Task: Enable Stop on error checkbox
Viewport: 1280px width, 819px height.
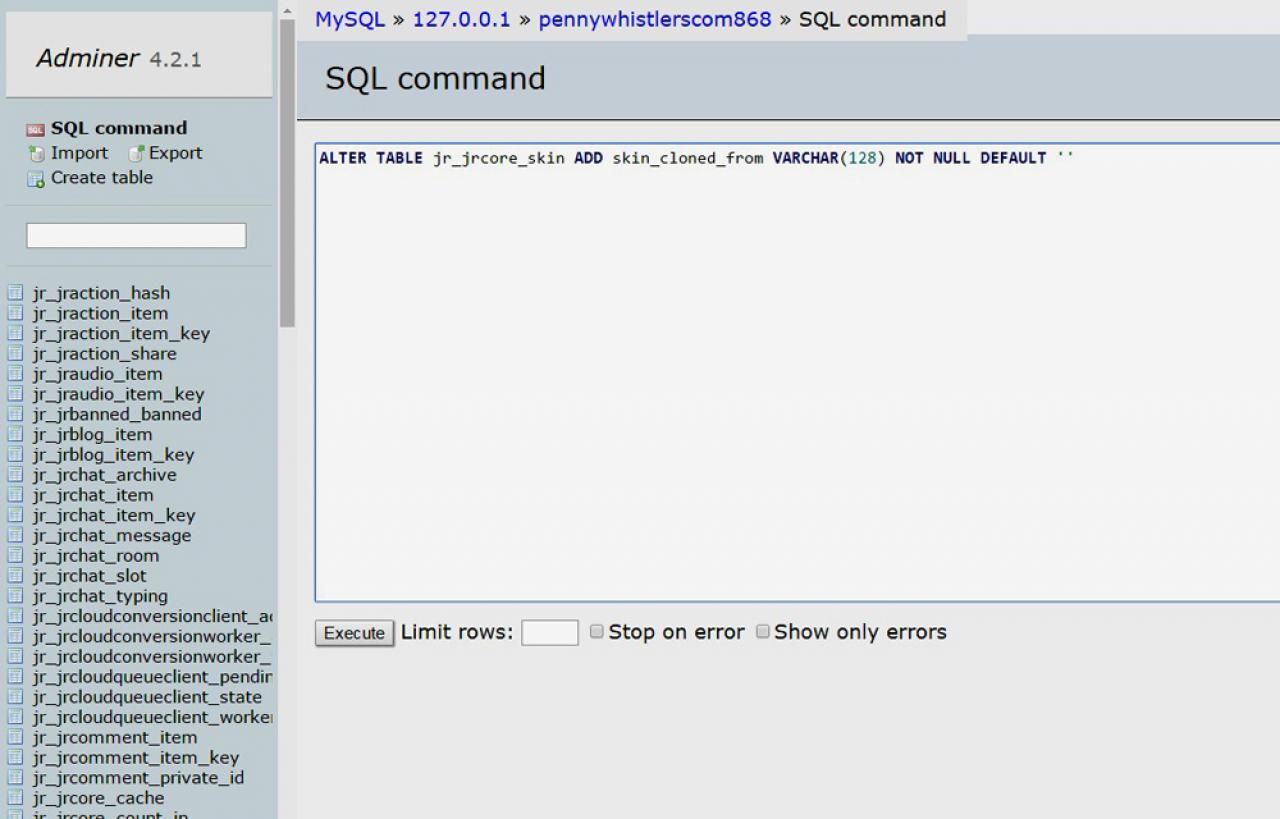Action: tap(596, 632)
